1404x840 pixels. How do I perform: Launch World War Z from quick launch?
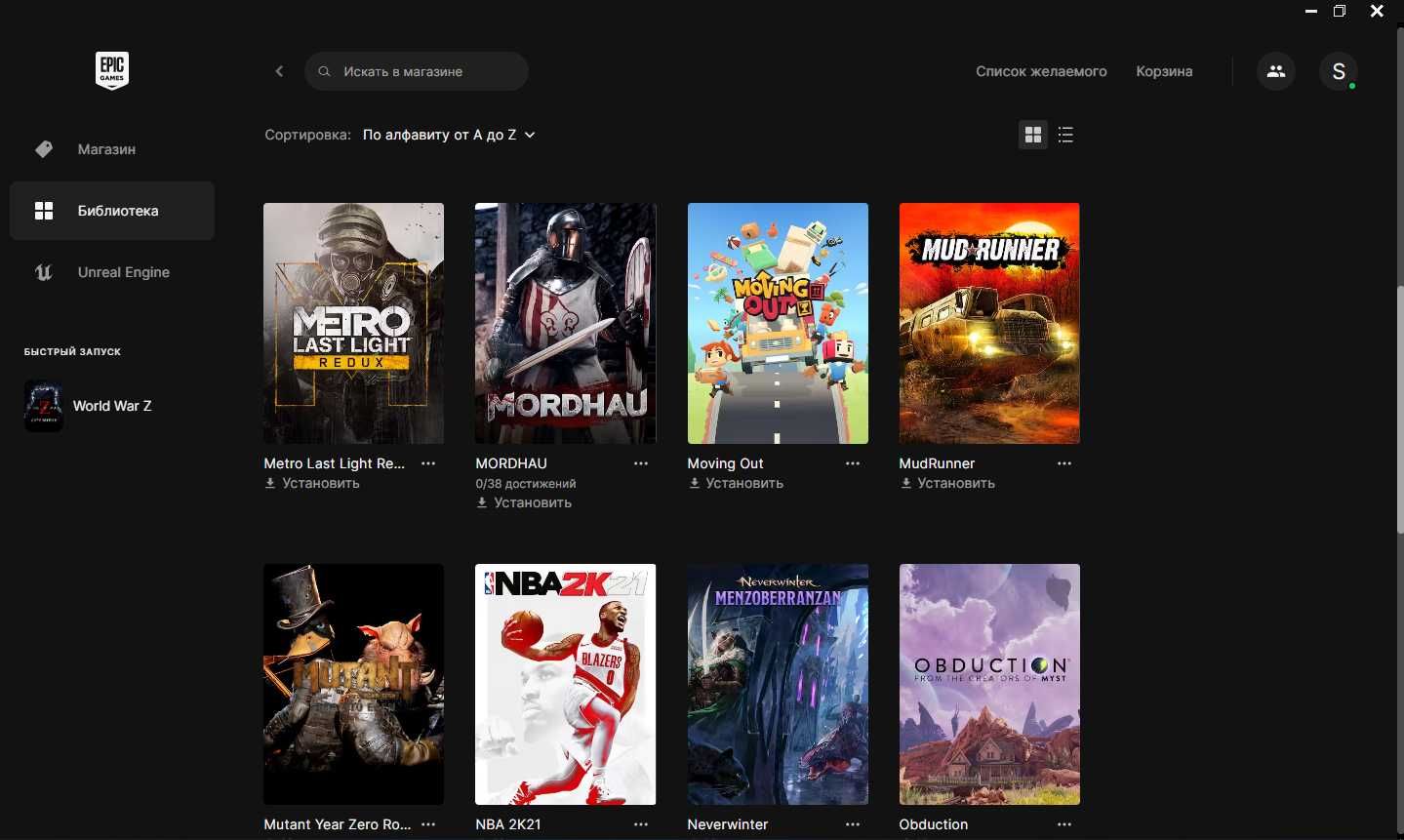coord(112,406)
